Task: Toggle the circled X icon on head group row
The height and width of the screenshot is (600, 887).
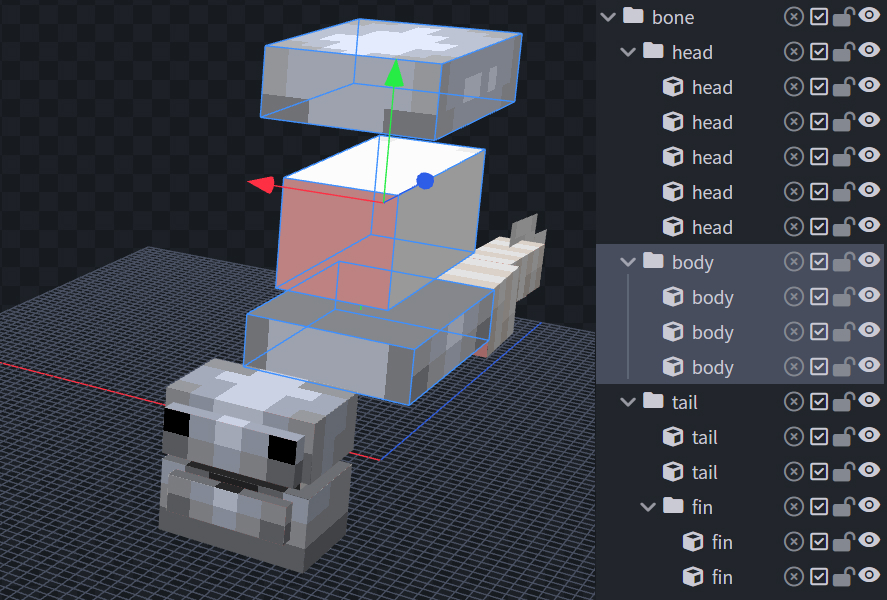Action: 794,52
